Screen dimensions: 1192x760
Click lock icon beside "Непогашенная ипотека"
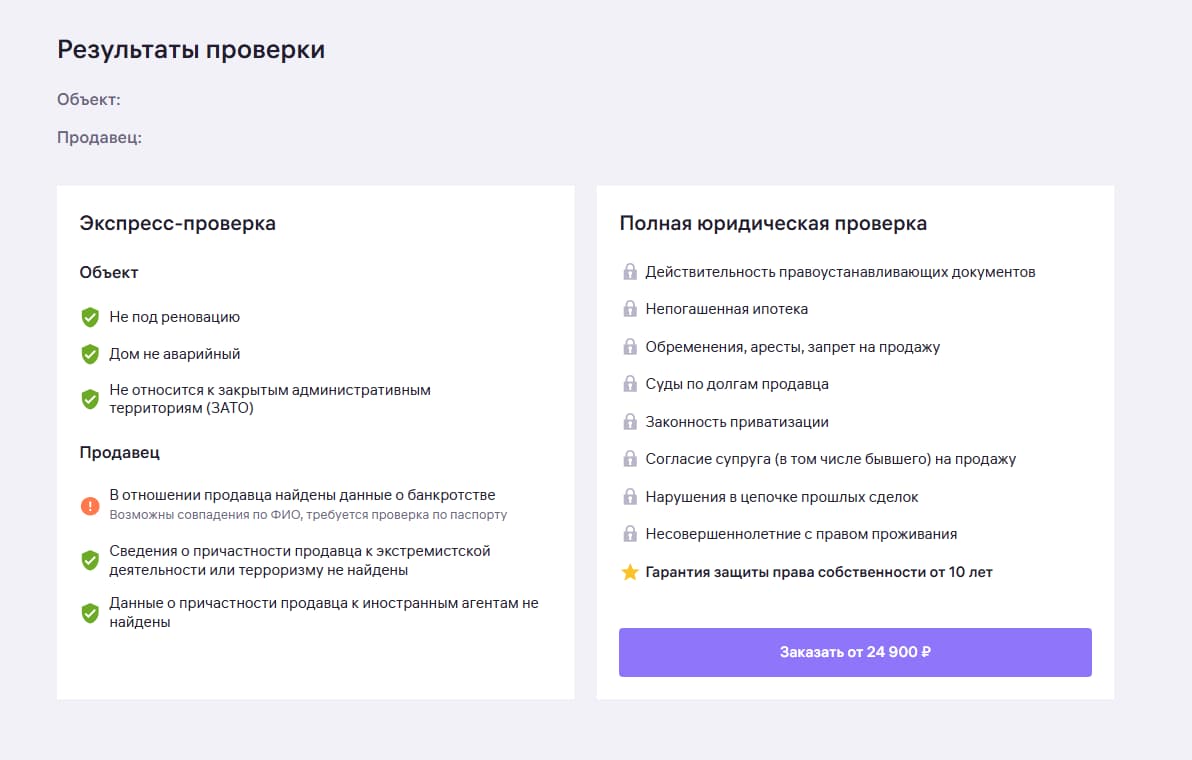(x=630, y=309)
